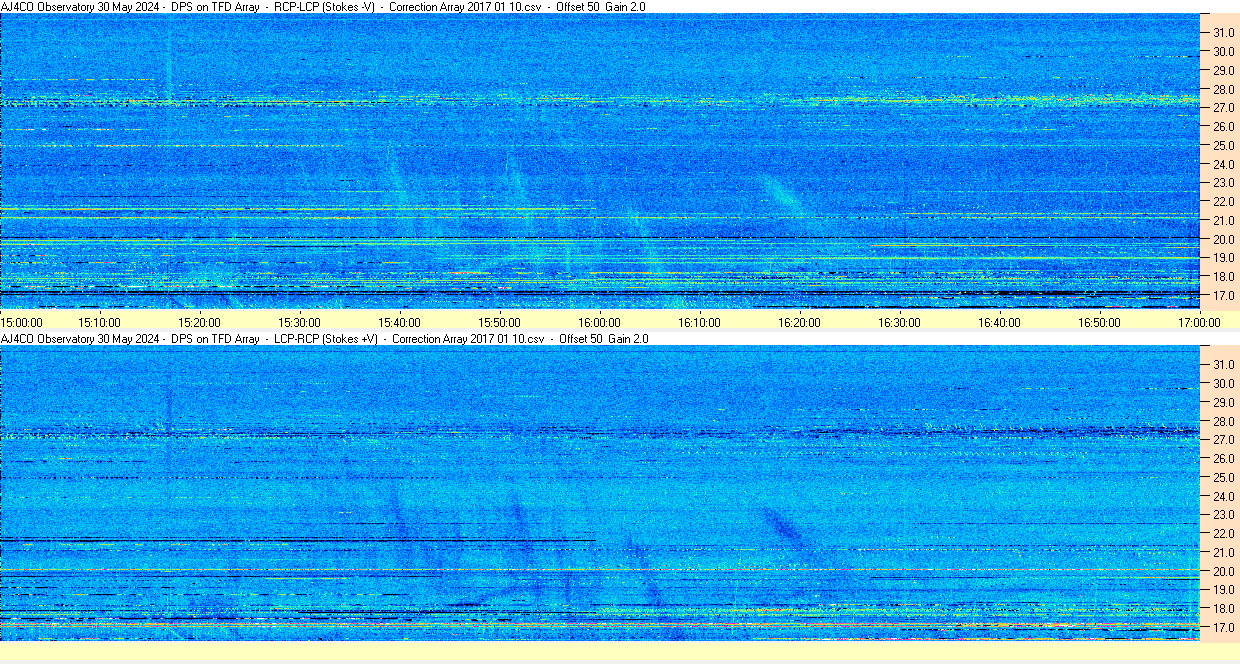Viewport: 1240px width, 664px height.
Task: Pick the 16:30:00 time axis label
Action: (x=899, y=322)
